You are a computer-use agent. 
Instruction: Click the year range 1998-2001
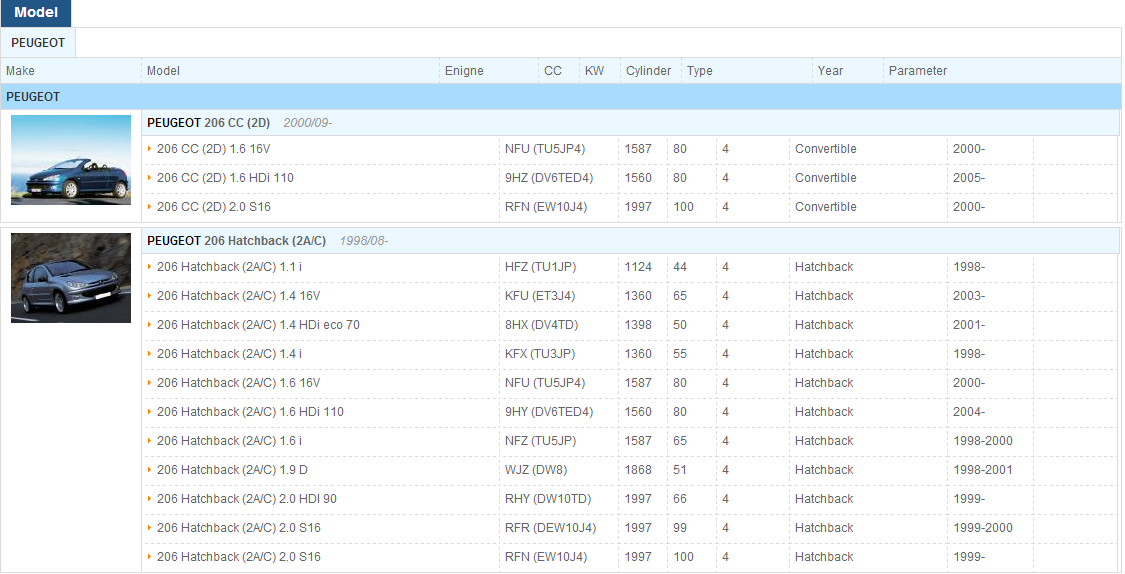[983, 470]
